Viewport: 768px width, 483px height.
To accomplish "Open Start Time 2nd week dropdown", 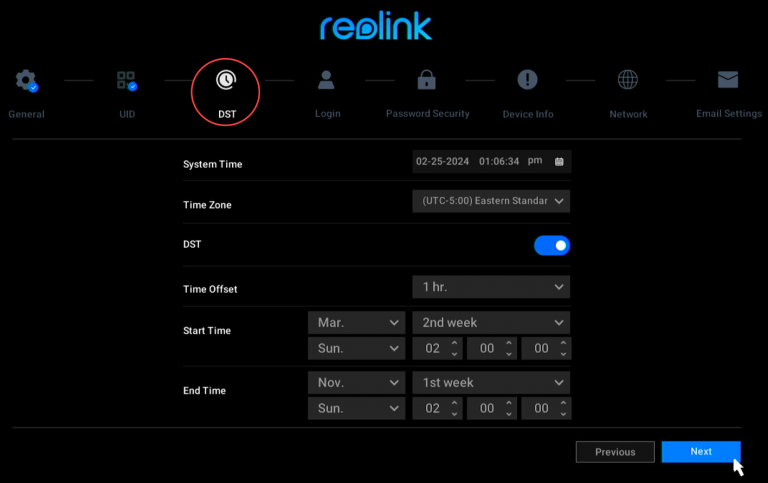I will pyautogui.click(x=491, y=323).
